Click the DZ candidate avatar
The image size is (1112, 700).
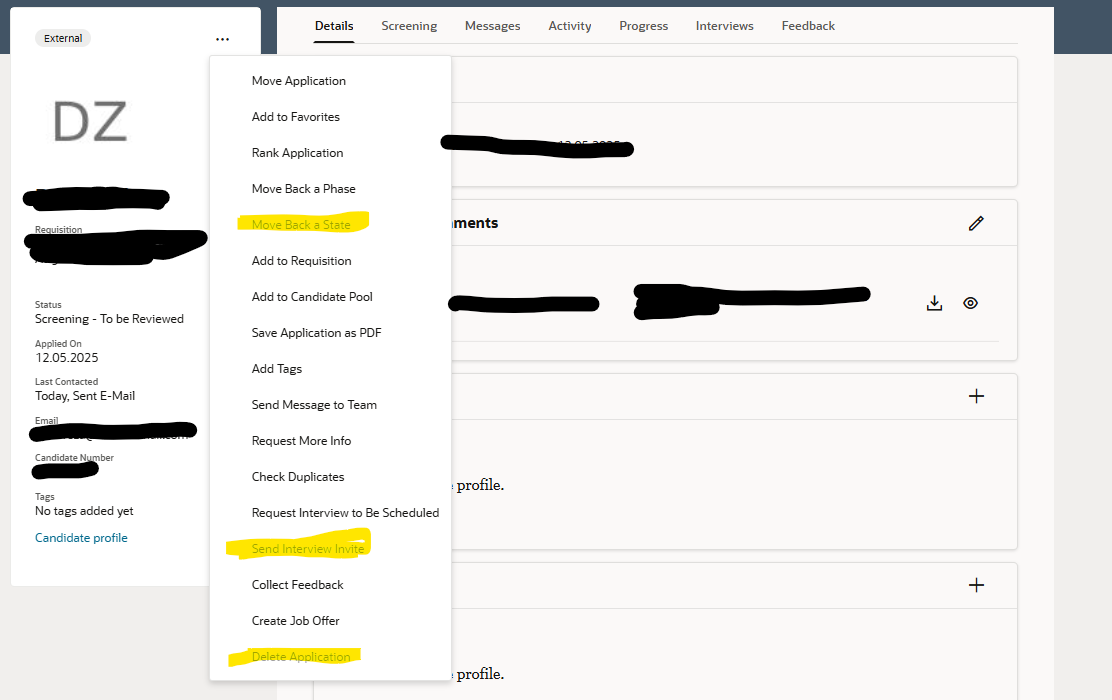(x=90, y=120)
